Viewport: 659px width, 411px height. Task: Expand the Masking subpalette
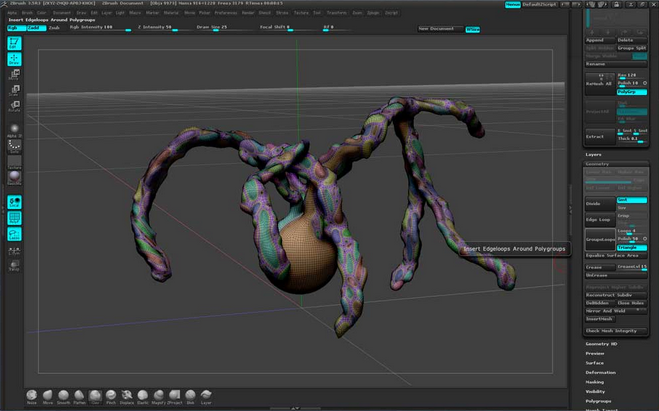point(595,382)
